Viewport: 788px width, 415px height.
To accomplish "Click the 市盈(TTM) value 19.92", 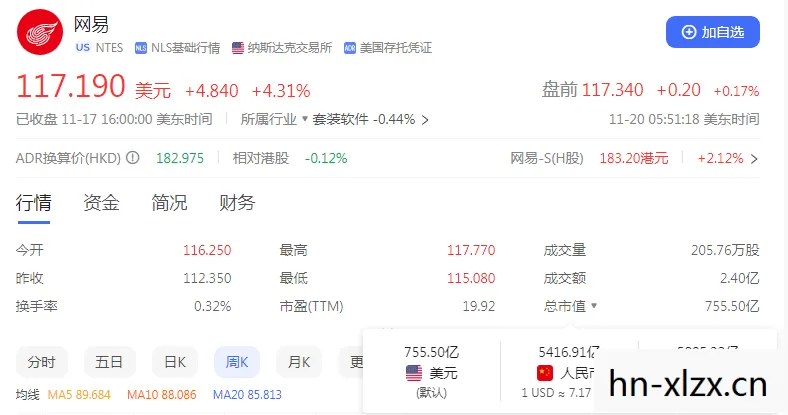I will 479,306.
